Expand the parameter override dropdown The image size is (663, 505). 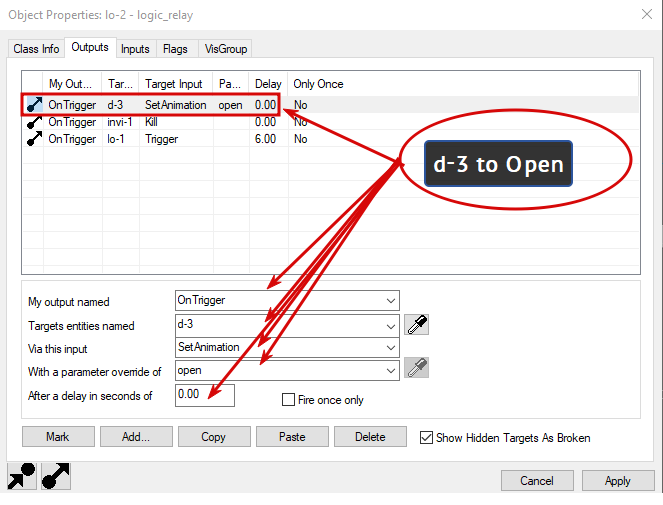pyautogui.click(x=391, y=371)
